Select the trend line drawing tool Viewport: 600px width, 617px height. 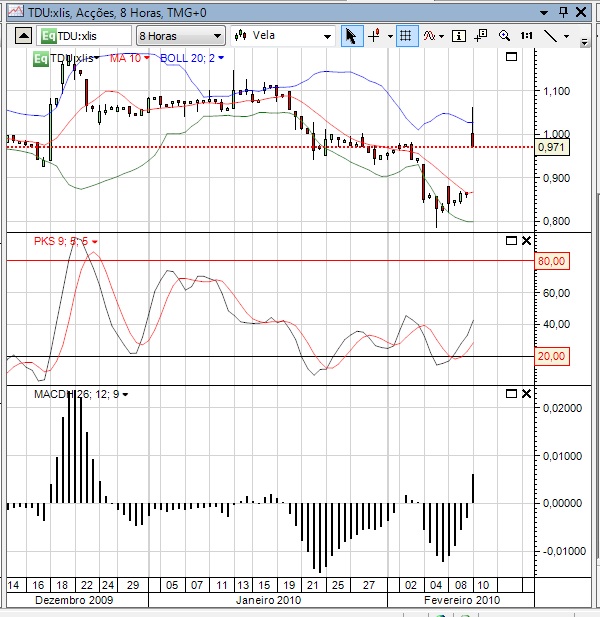pyautogui.click(x=550, y=36)
